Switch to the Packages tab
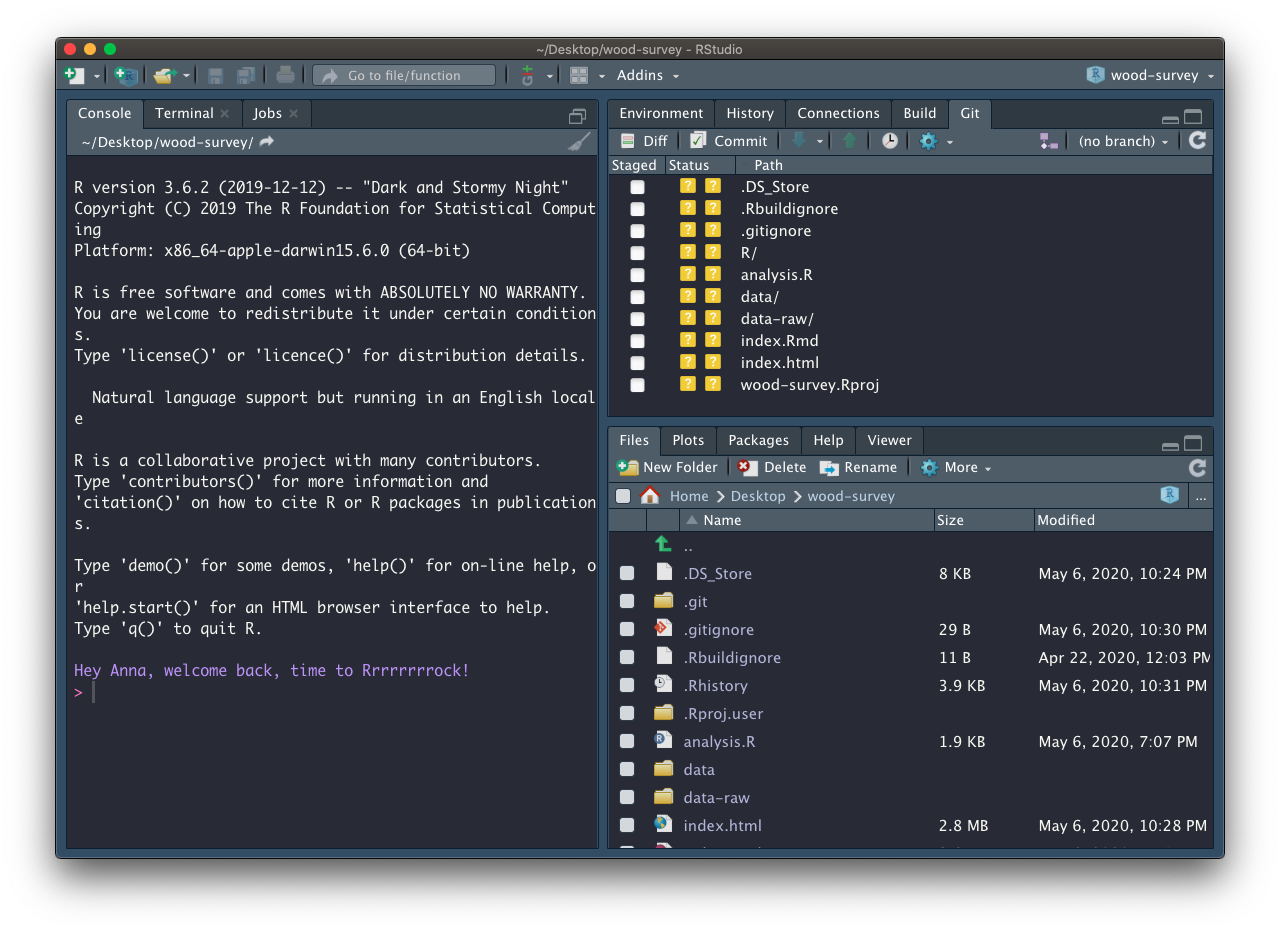1280x932 pixels. click(x=758, y=440)
